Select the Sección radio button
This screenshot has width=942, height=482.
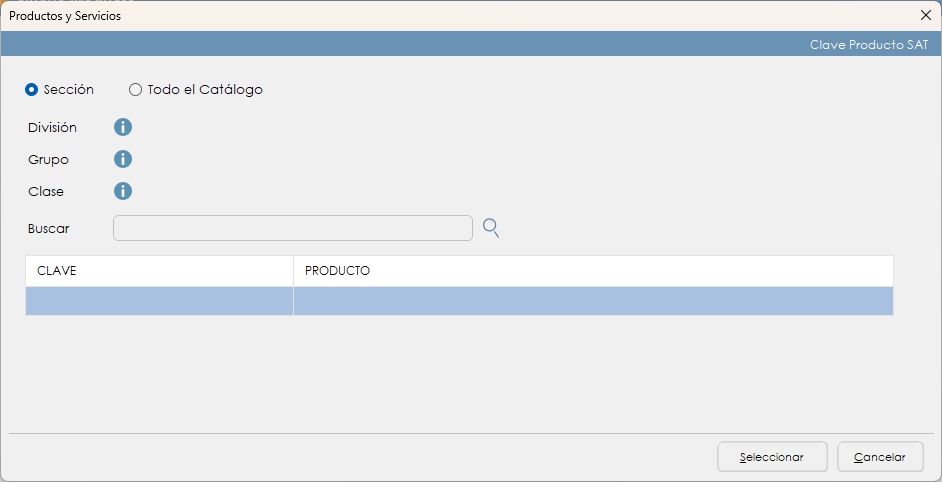(x=32, y=89)
